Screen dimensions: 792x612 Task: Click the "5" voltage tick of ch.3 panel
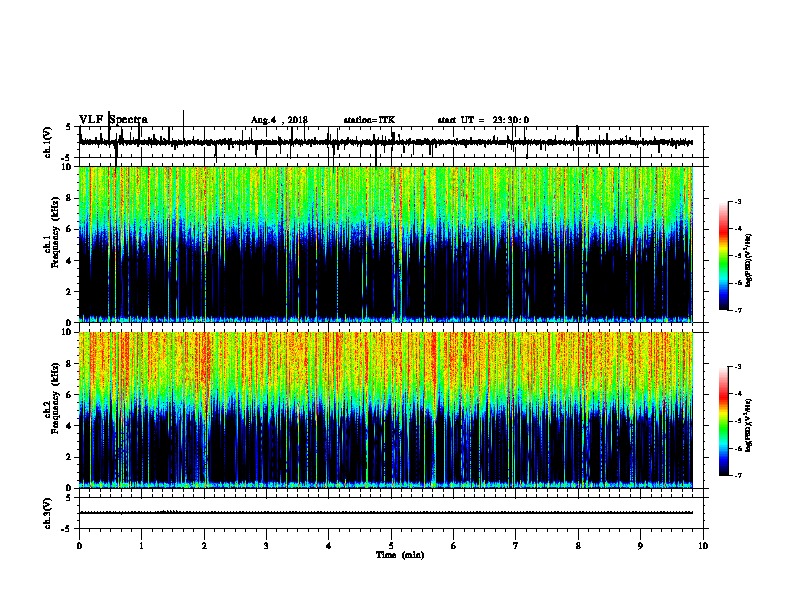tap(68, 498)
